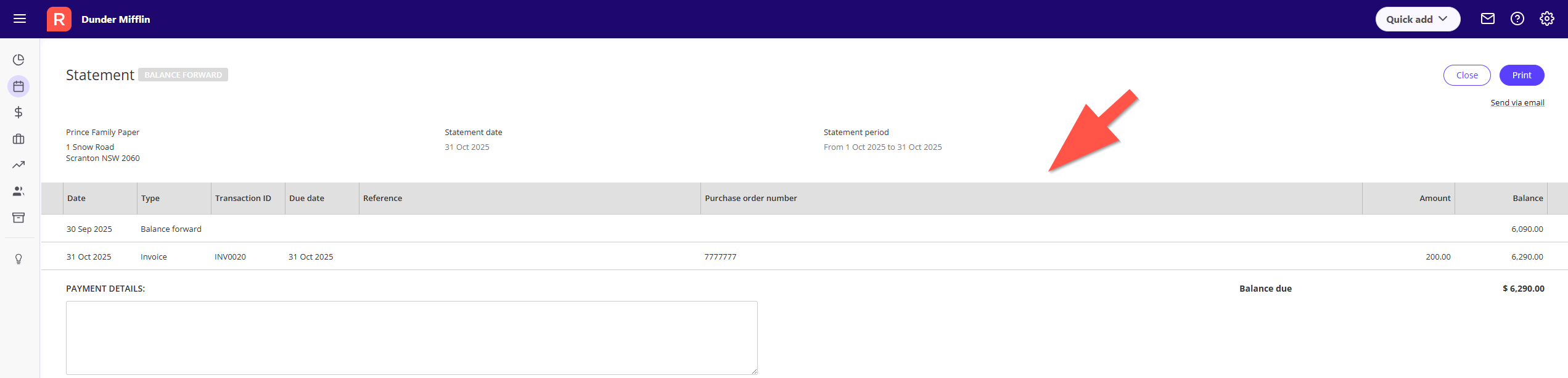This screenshot has width=1568, height=378.
Task: Open the briefcase sidebar icon
Action: pos(18,139)
